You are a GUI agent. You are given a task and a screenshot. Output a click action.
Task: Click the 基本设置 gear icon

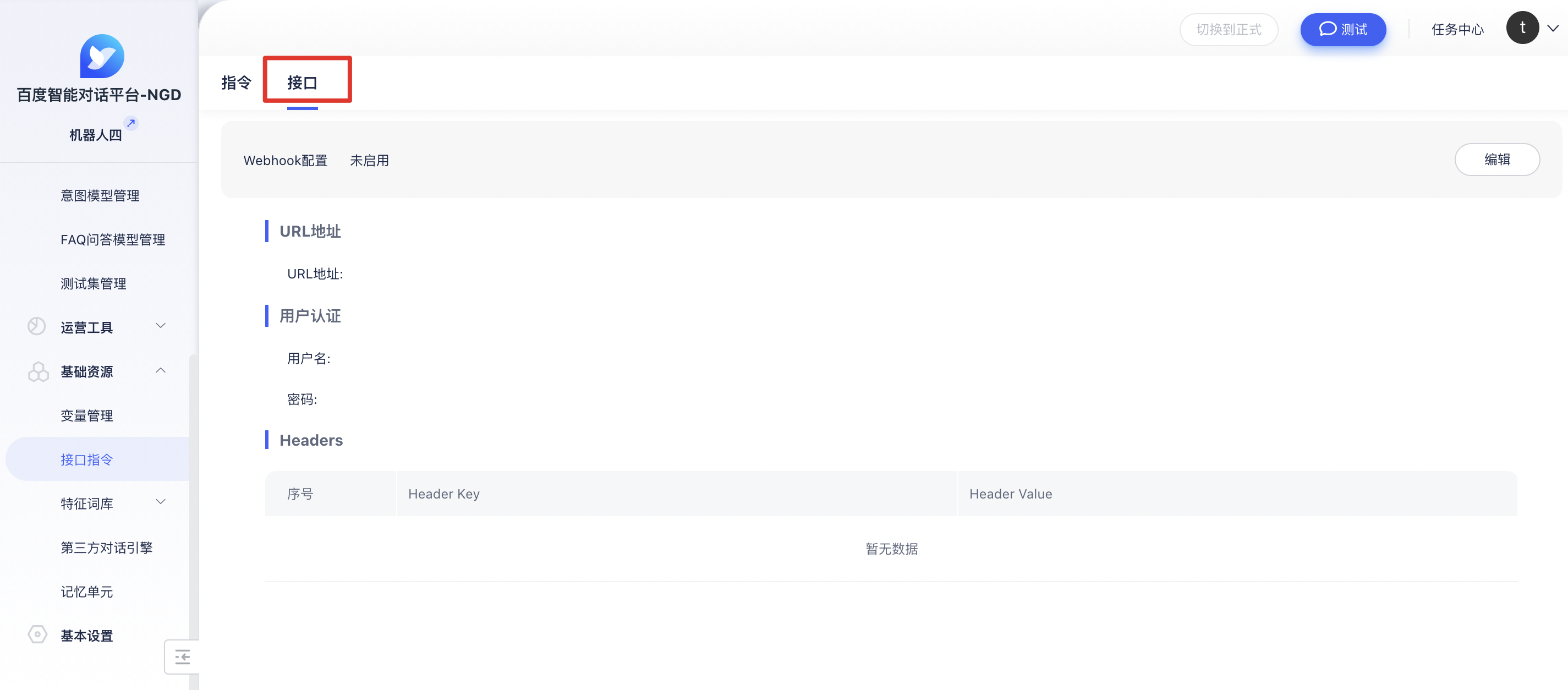coord(37,634)
